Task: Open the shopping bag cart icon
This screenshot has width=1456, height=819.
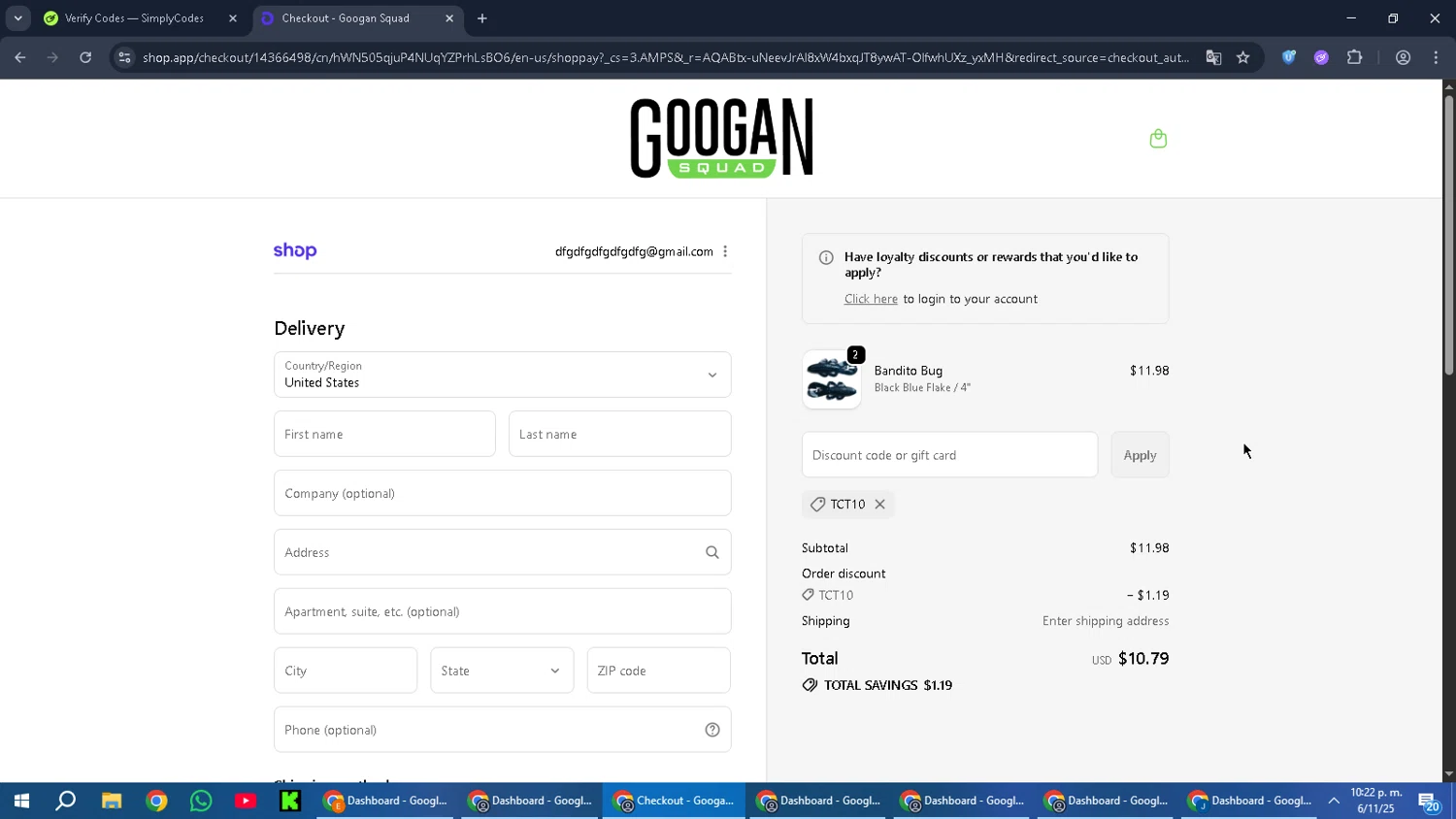Action: pyautogui.click(x=1158, y=139)
